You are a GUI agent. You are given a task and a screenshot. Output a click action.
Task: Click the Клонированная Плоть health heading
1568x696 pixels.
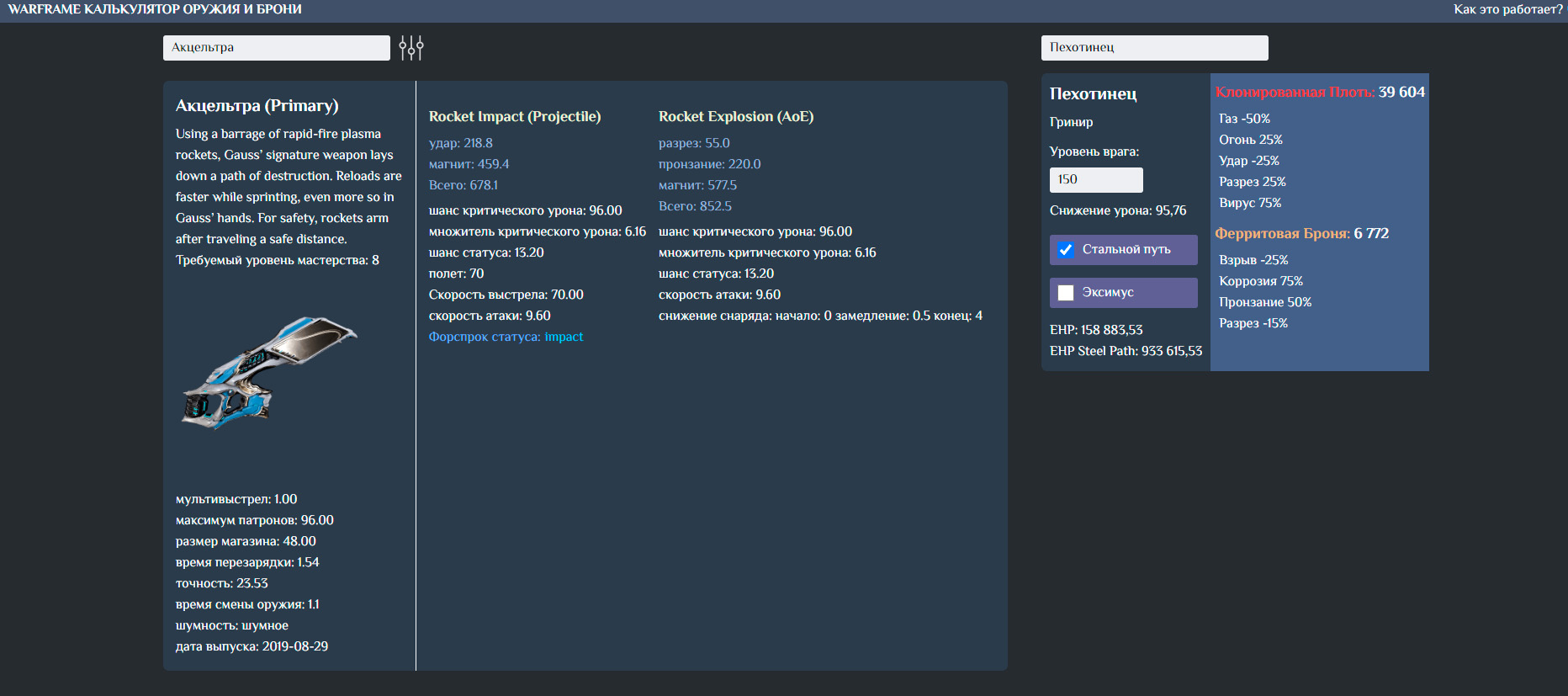pos(1295,93)
